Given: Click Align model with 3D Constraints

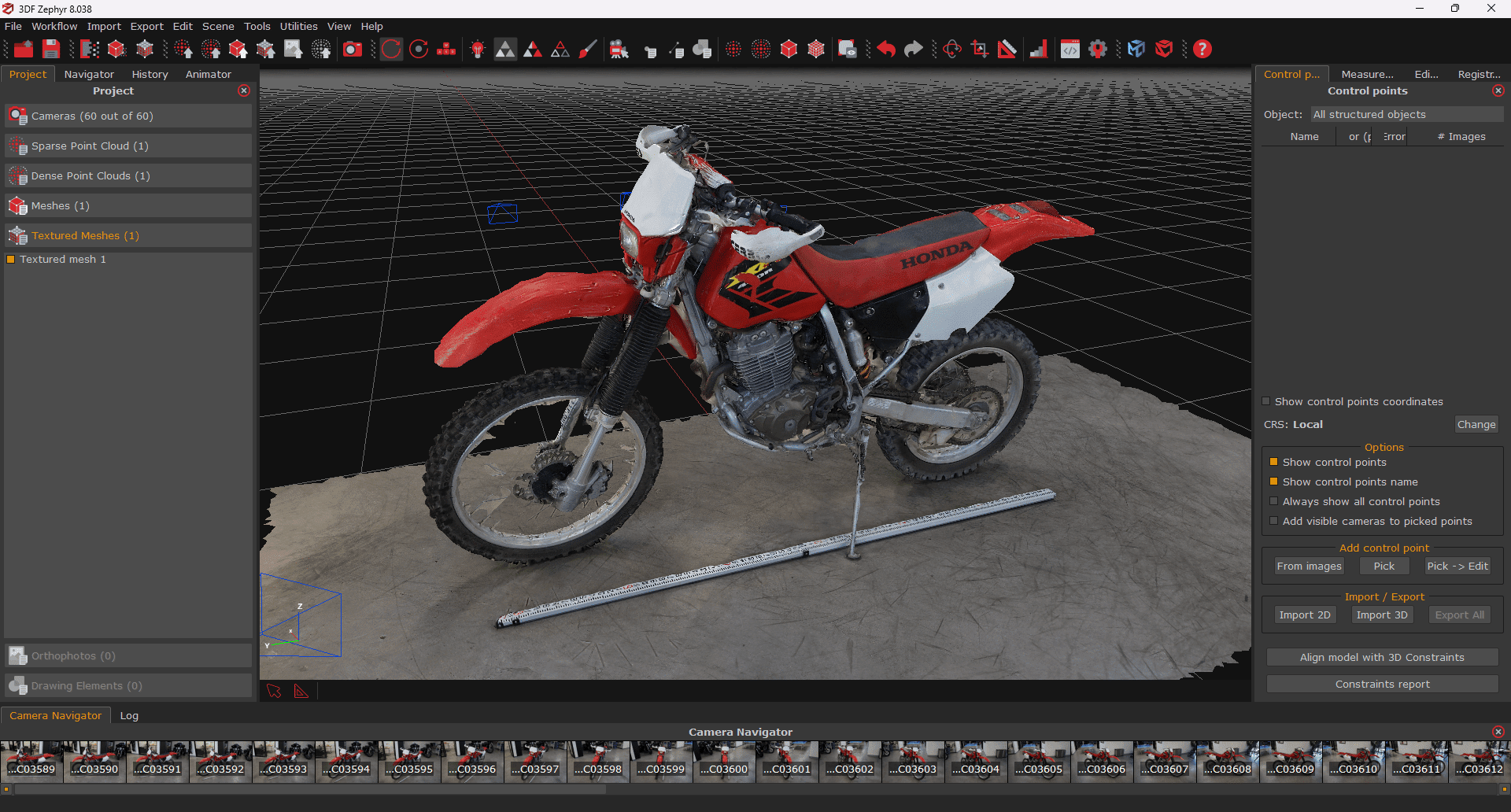Looking at the screenshot, I should click(x=1382, y=657).
